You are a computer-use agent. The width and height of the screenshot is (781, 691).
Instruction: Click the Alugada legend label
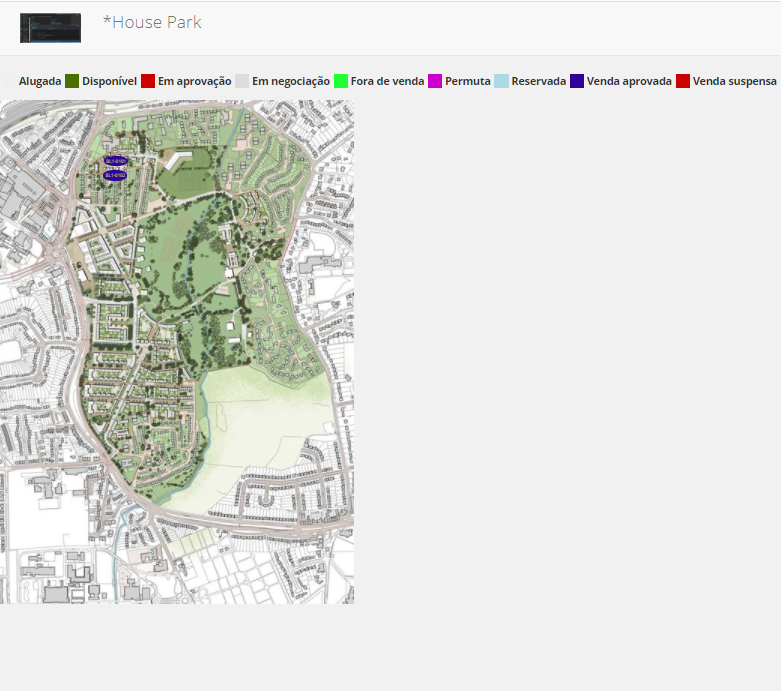pos(40,81)
